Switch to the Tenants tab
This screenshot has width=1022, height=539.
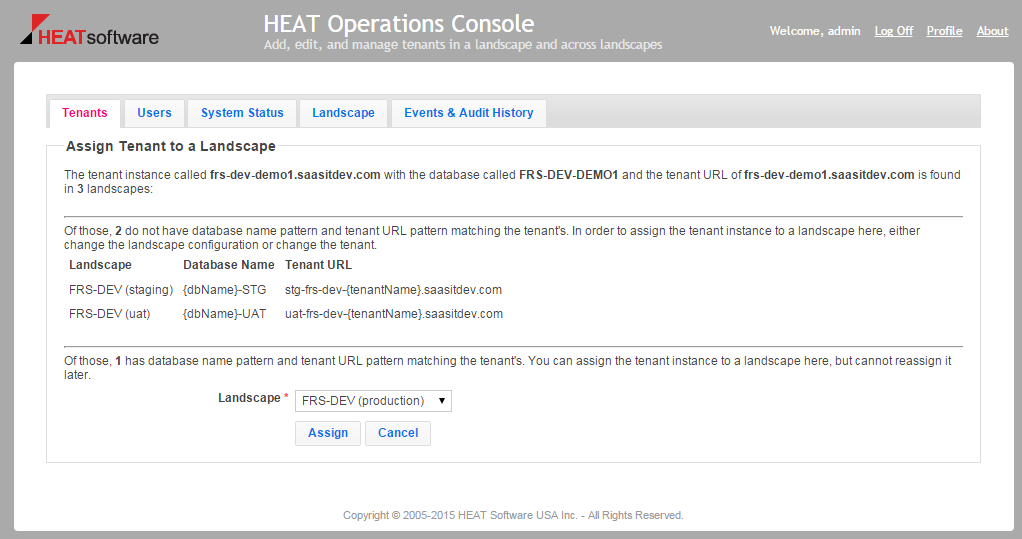84,113
